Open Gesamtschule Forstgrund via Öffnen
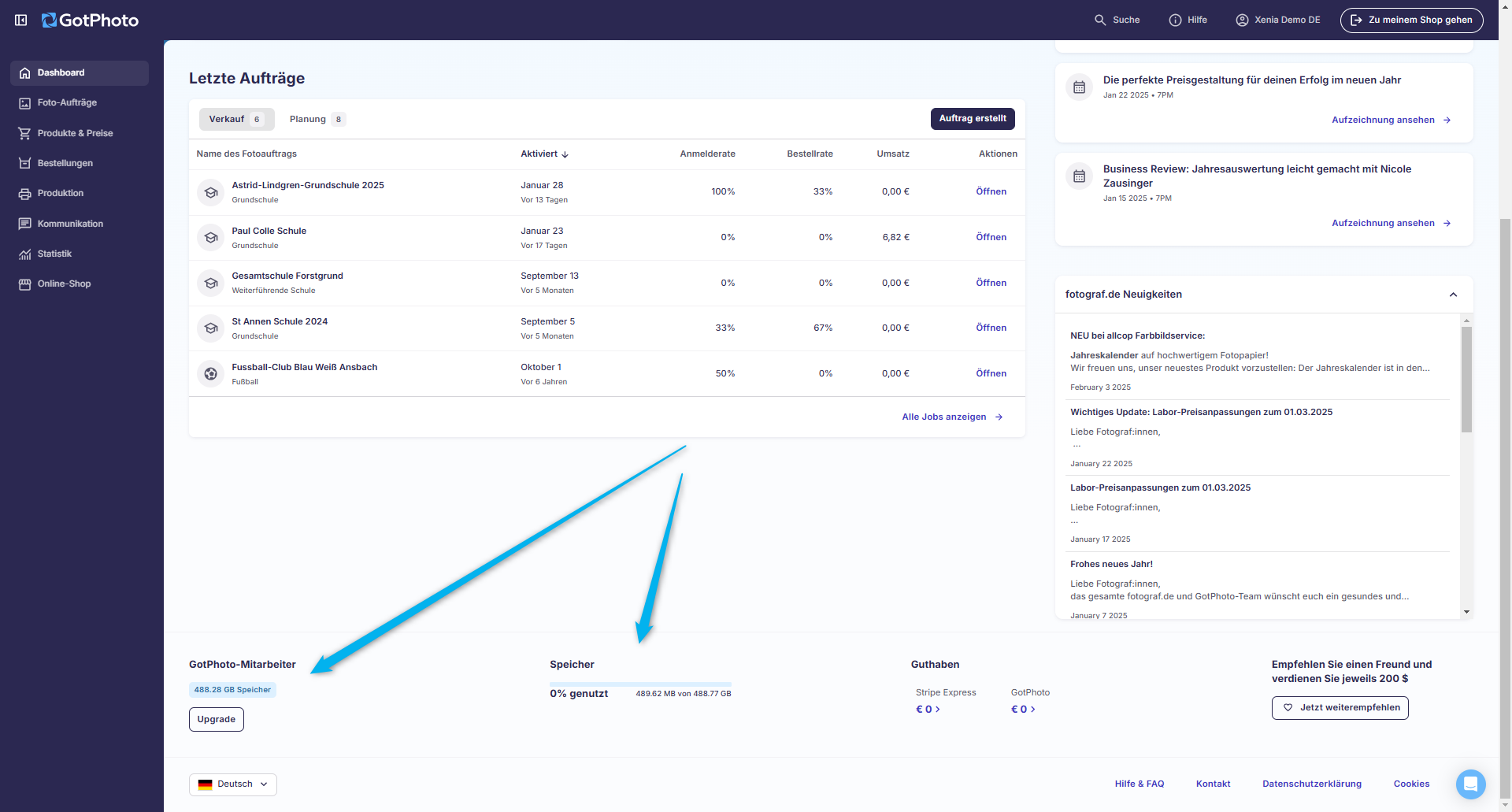This screenshot has width=1512, height=812. tap(991, 283)
